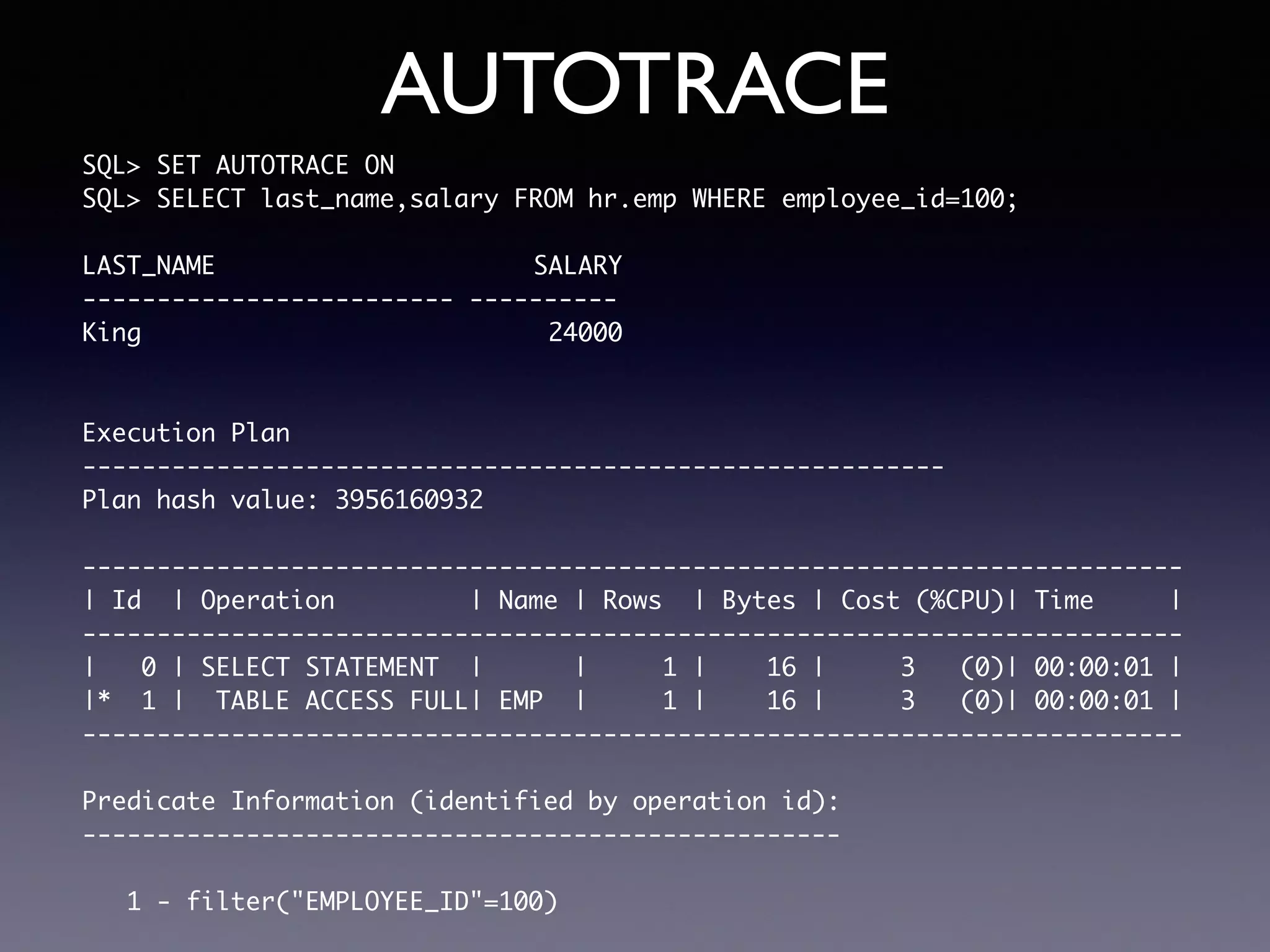This screenshot has width=1270, height=952.
Task: Click the SET AUTOTRACE ON command line
Action: point(238,165)
